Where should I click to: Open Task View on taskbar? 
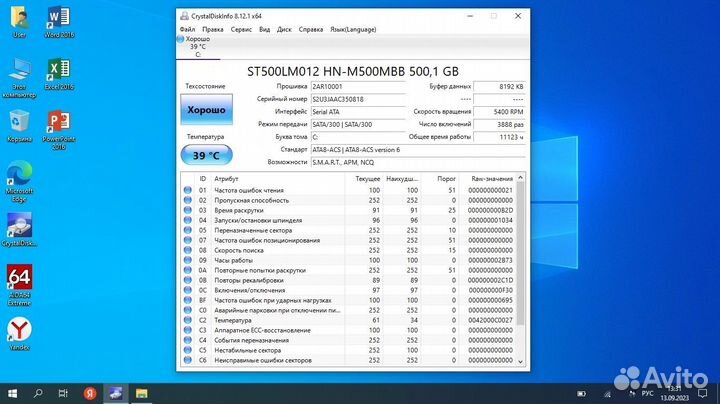coord(63,393)
